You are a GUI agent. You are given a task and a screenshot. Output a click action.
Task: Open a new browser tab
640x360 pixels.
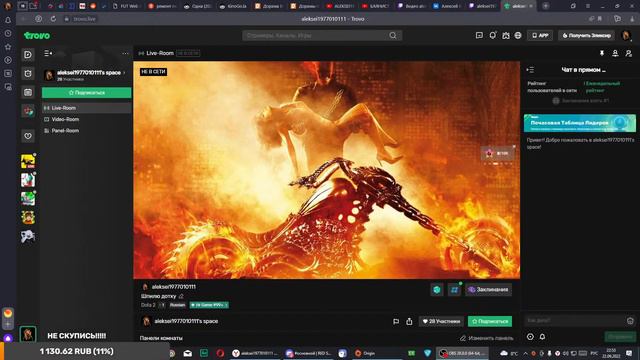pos(545,6)
